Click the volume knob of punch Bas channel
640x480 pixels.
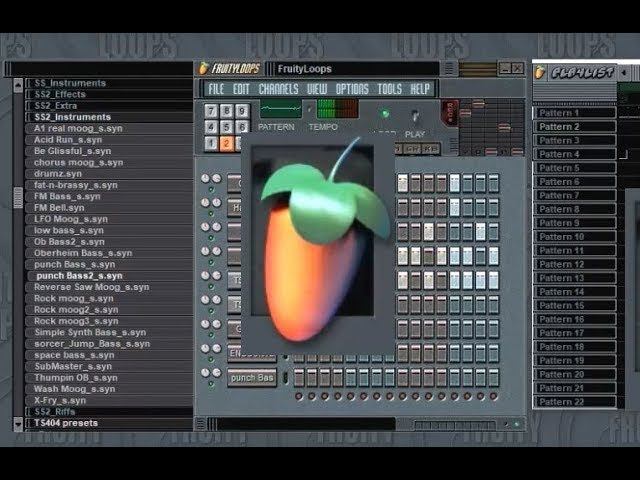217,373
